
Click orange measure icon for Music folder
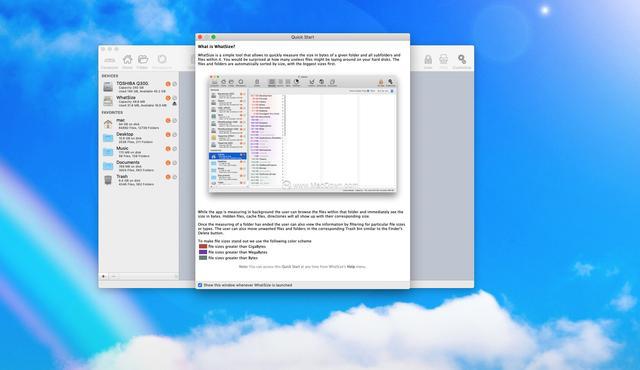click(x=168, y=148)
